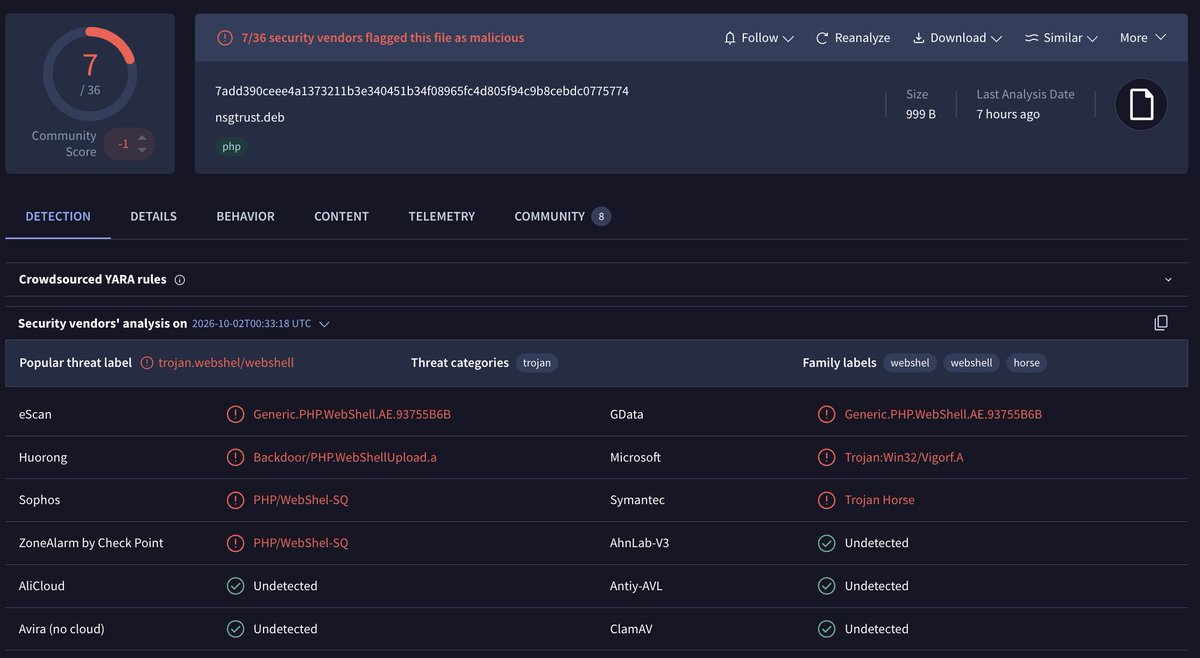Open the Follow dropdown
This screenshot has height=658, width=1200.
coord(758,38)
